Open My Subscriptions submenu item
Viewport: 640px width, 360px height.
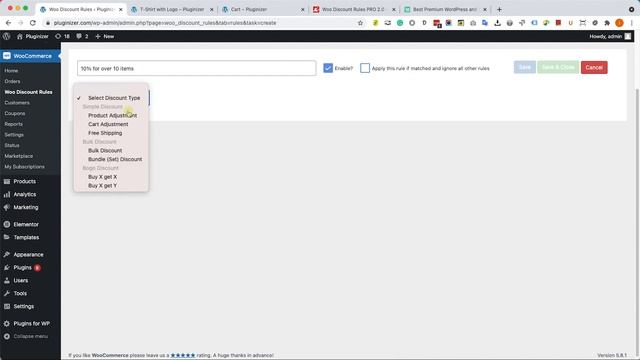[x=24, y=167]
